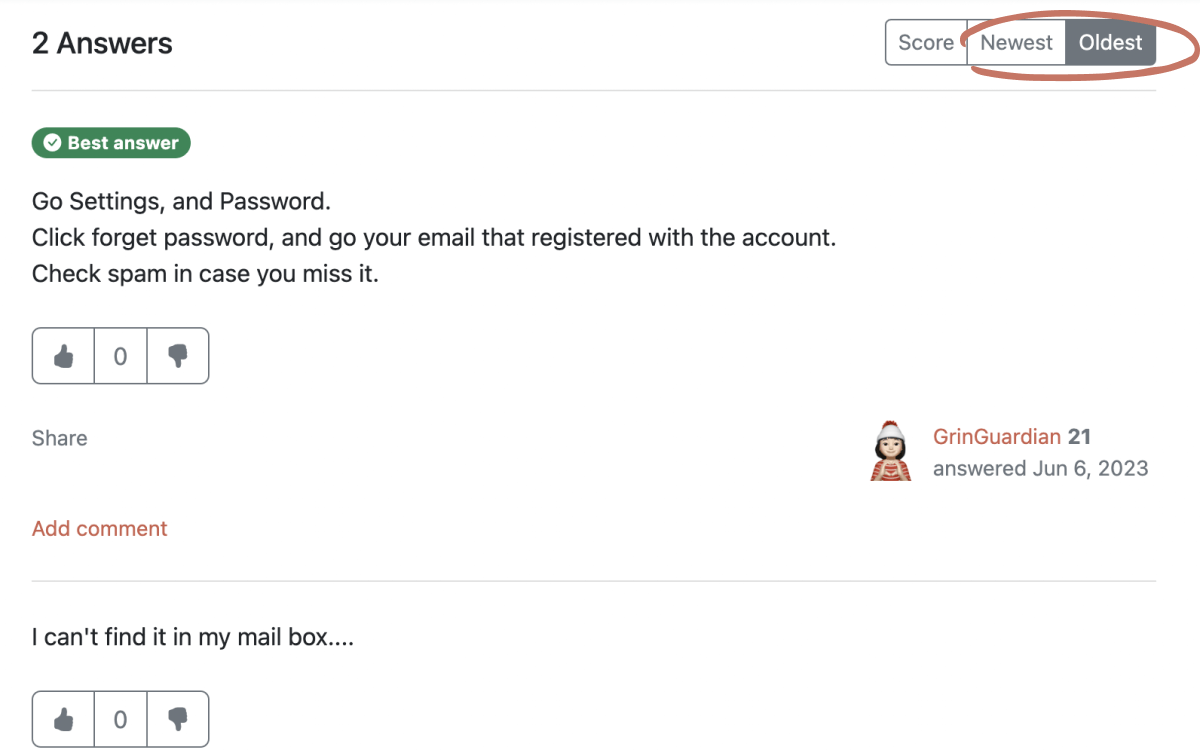This screenshot has height=751, width=1200.
Task: Click Share under the best answer
Action: click(59, 438)
